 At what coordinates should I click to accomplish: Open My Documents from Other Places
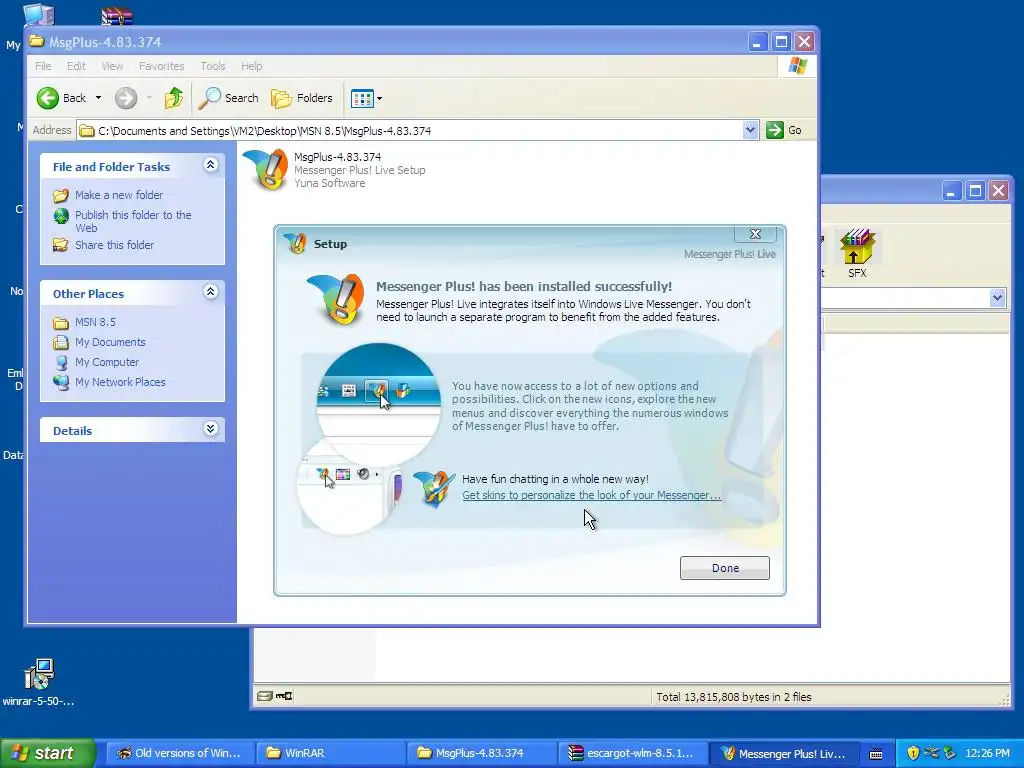coord(110,342)
